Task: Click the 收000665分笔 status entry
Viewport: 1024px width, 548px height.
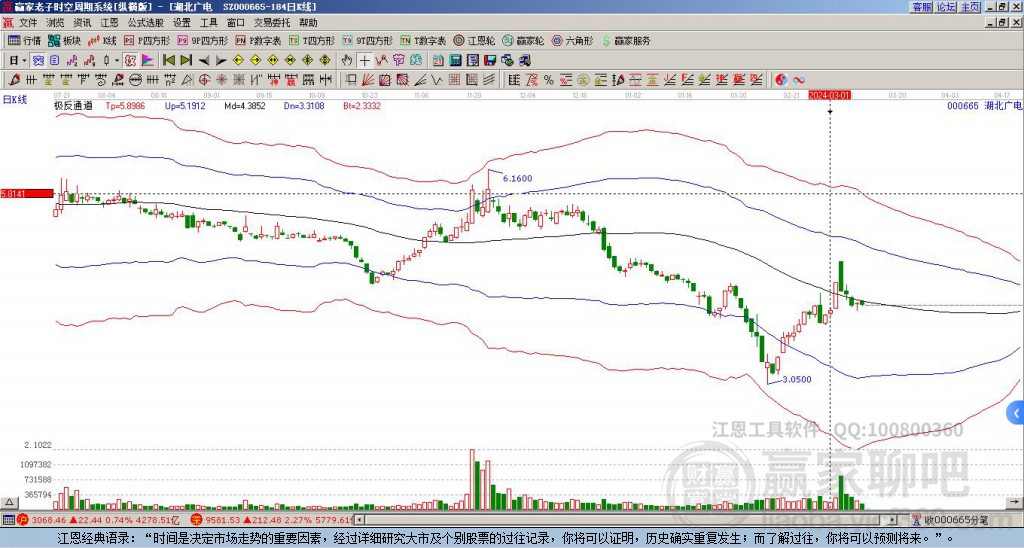Action: coord(952,521)
